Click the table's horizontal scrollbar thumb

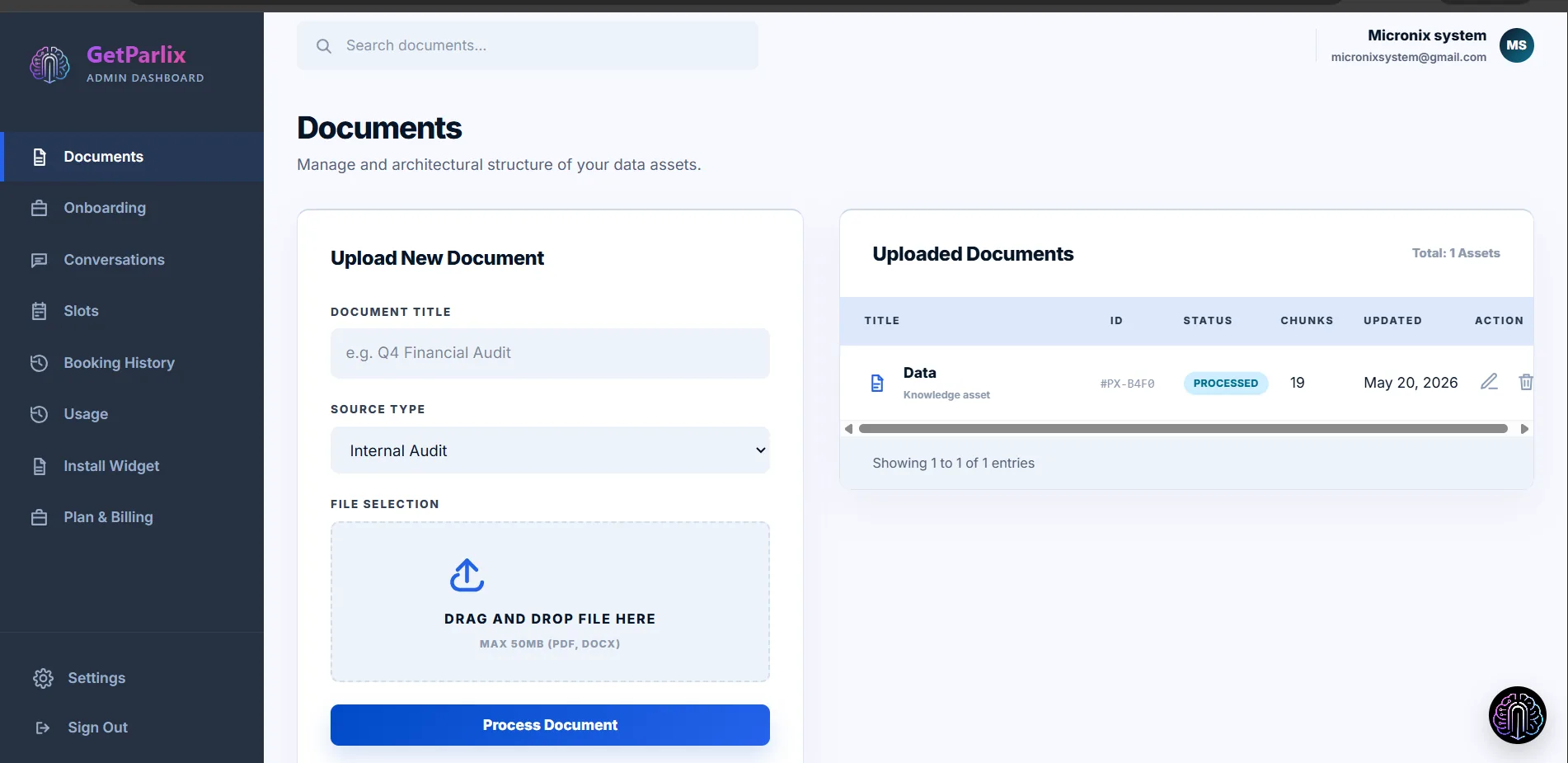click(1183, 429)
